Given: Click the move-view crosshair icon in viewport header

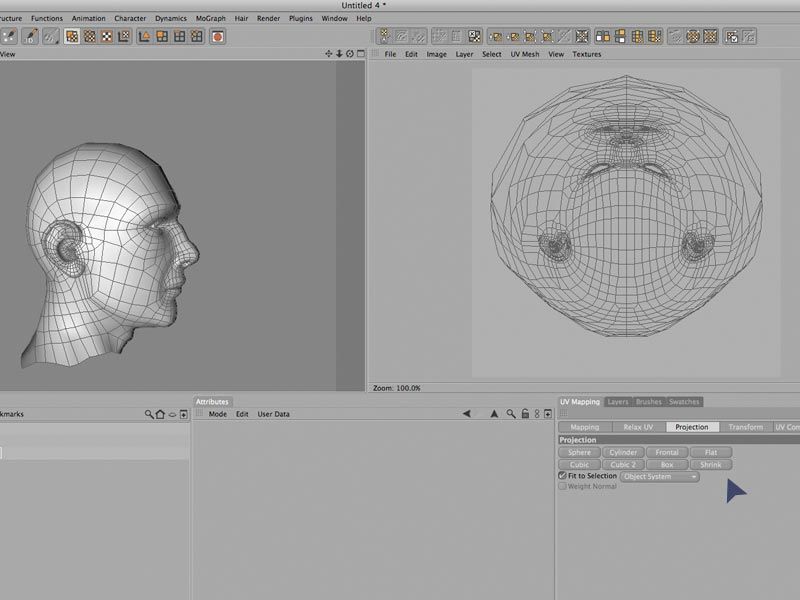Looking at the screenshot, I should click(x=328, y=54).
